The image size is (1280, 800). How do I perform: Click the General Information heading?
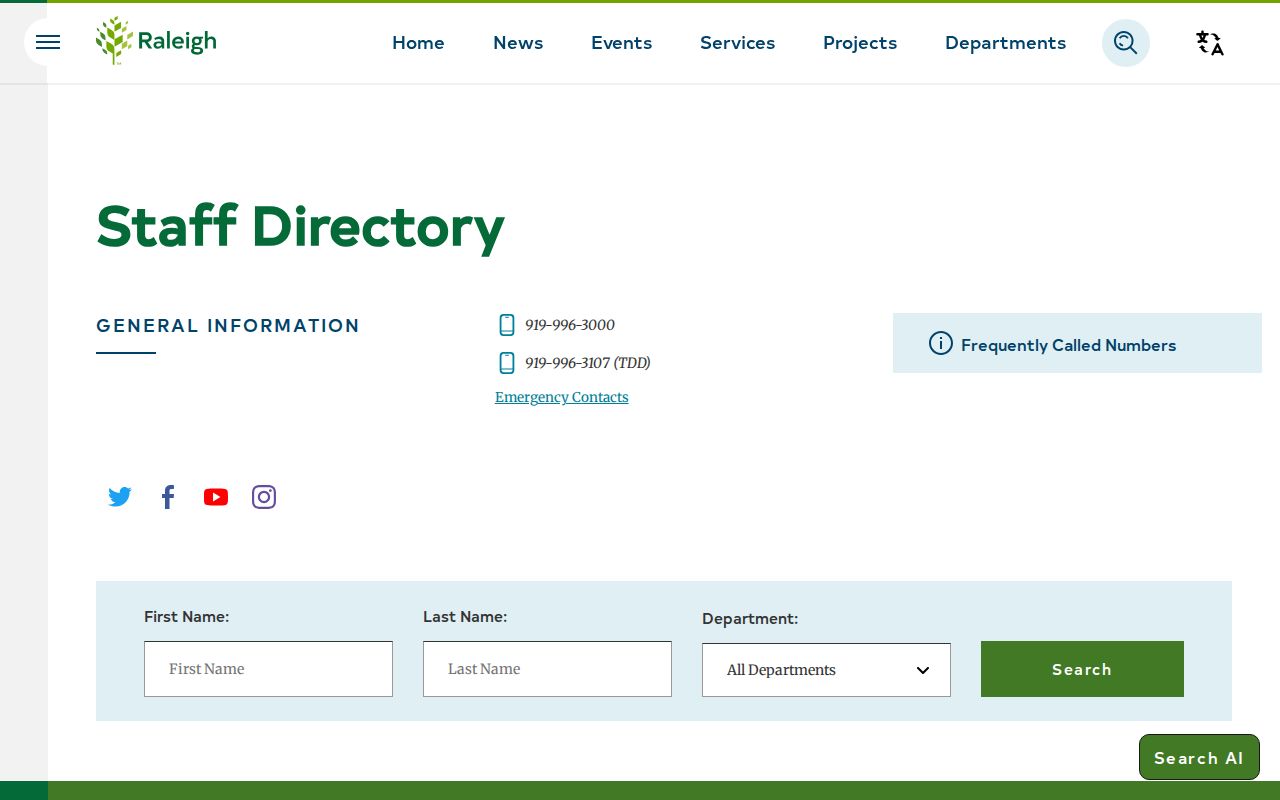(x=228, y=326)
